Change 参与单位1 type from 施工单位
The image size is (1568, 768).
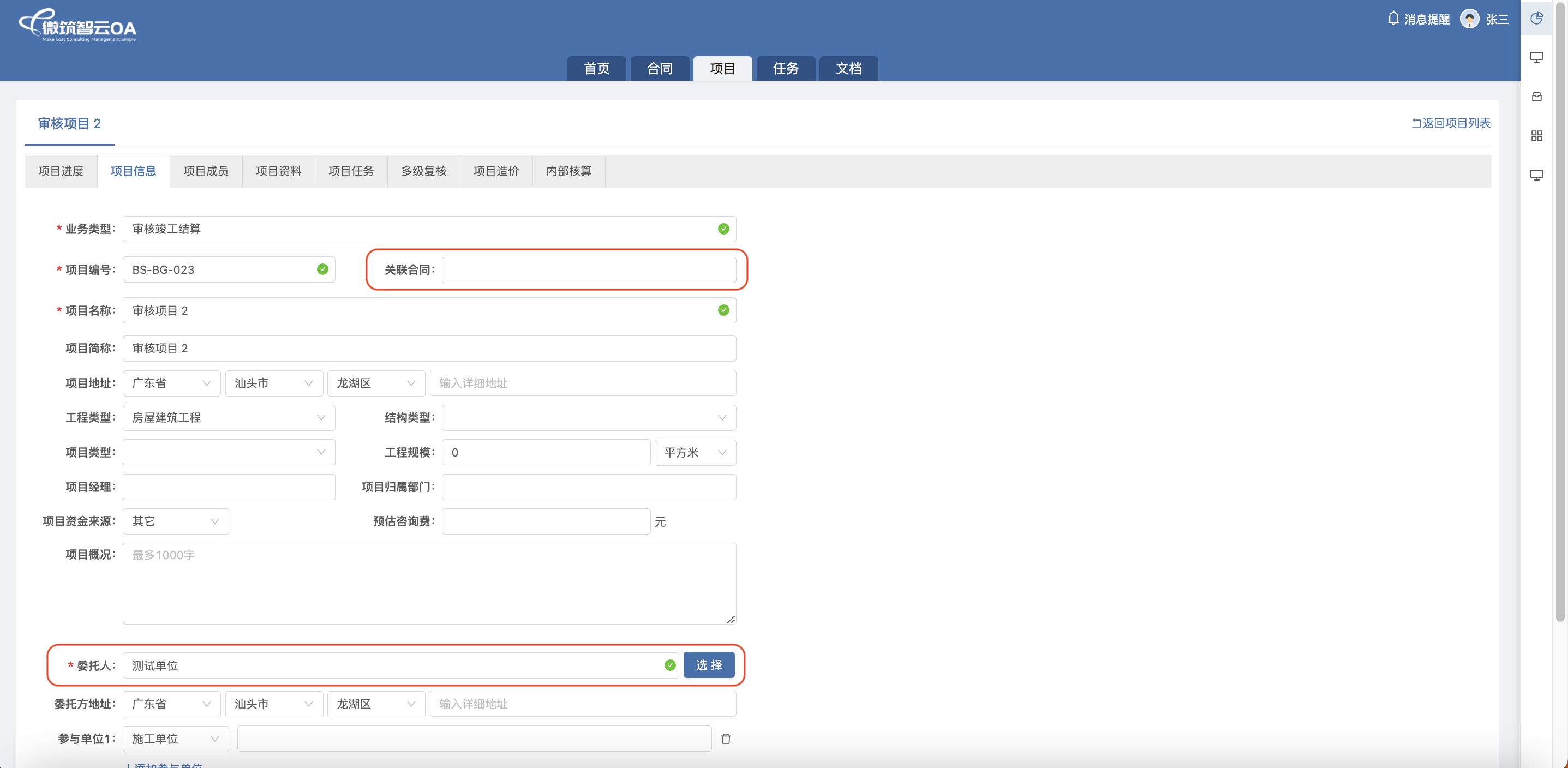175,739
